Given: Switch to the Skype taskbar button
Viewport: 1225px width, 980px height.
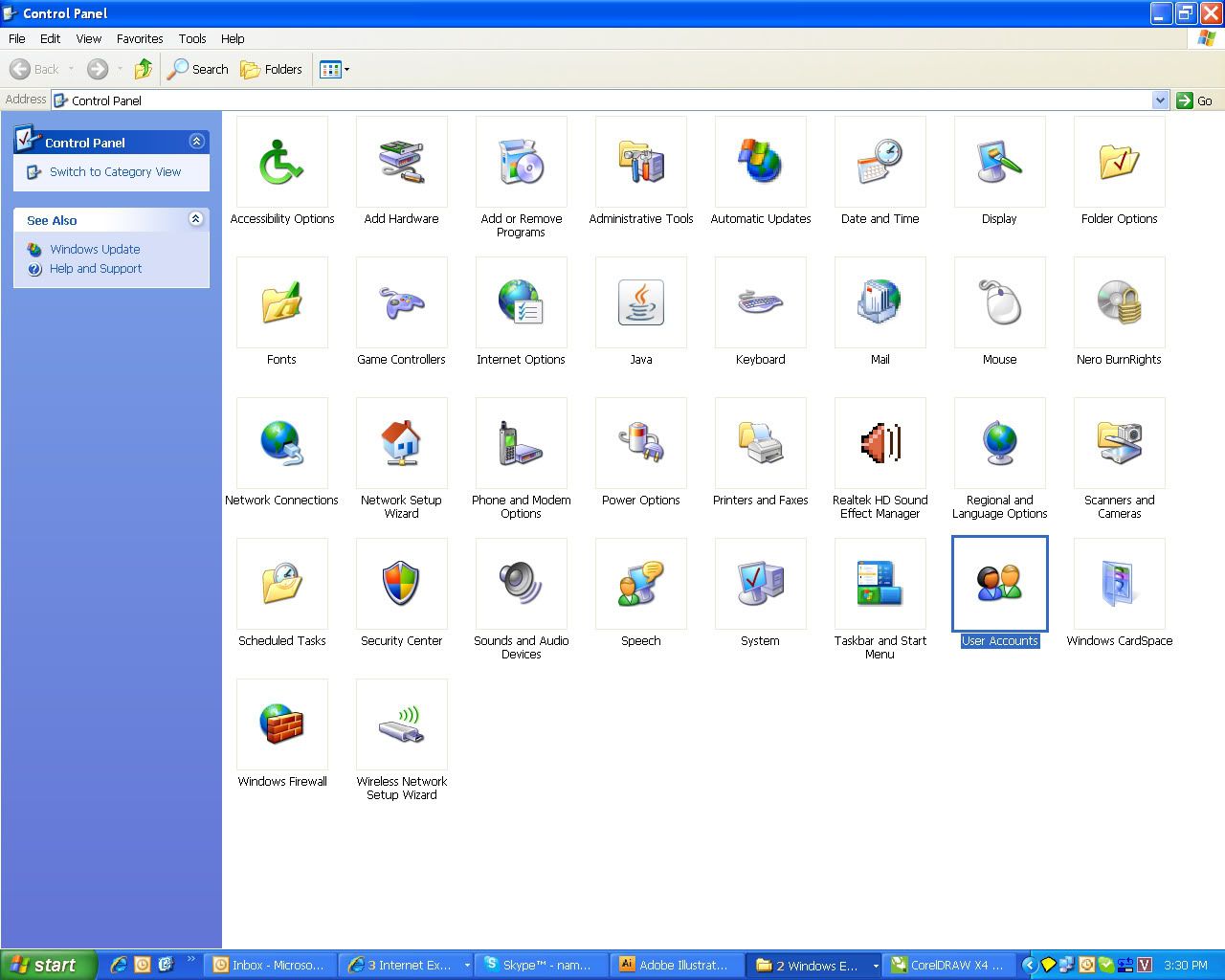Looking at the screenshot, I should pyautogui.click(x=543, y=966).
